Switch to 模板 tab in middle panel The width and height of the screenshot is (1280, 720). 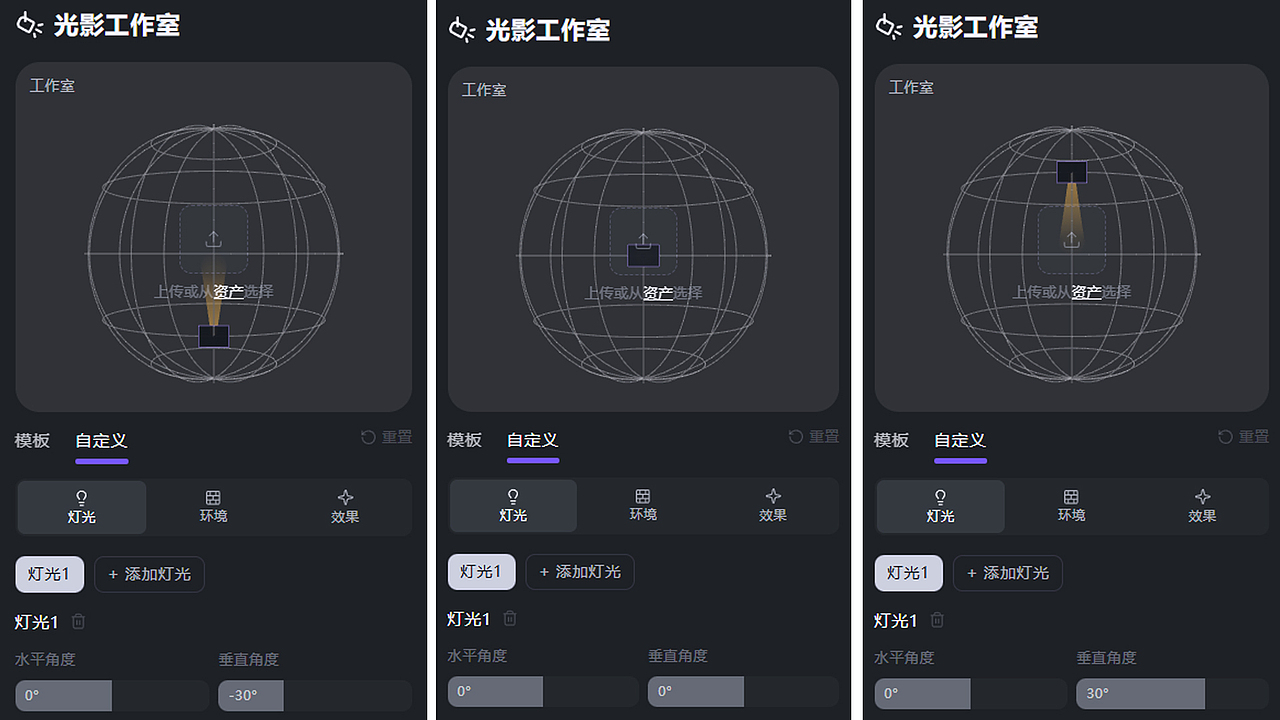click(x=464, y=440)
